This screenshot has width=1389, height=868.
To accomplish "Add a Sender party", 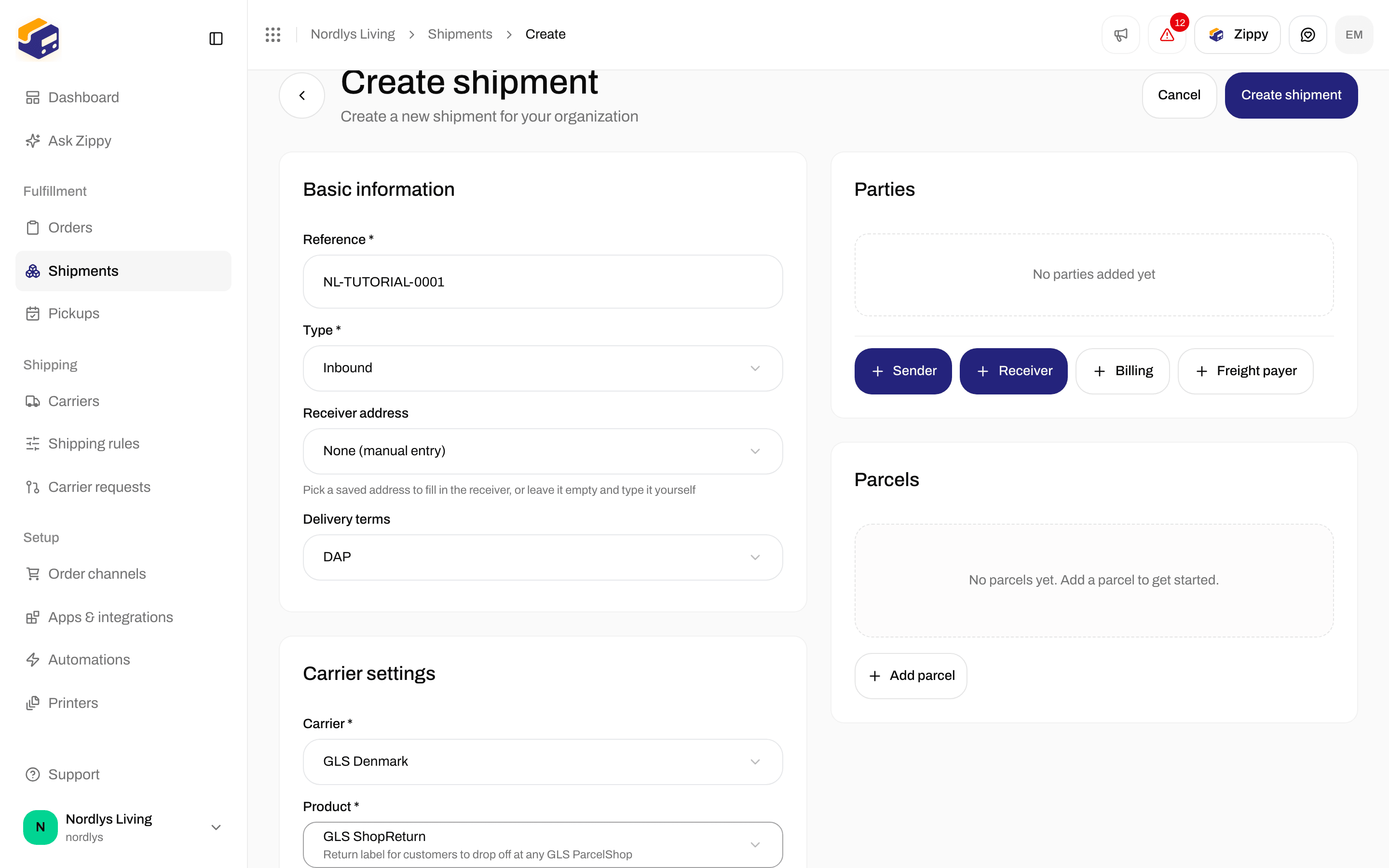I will tap(903, 371).
